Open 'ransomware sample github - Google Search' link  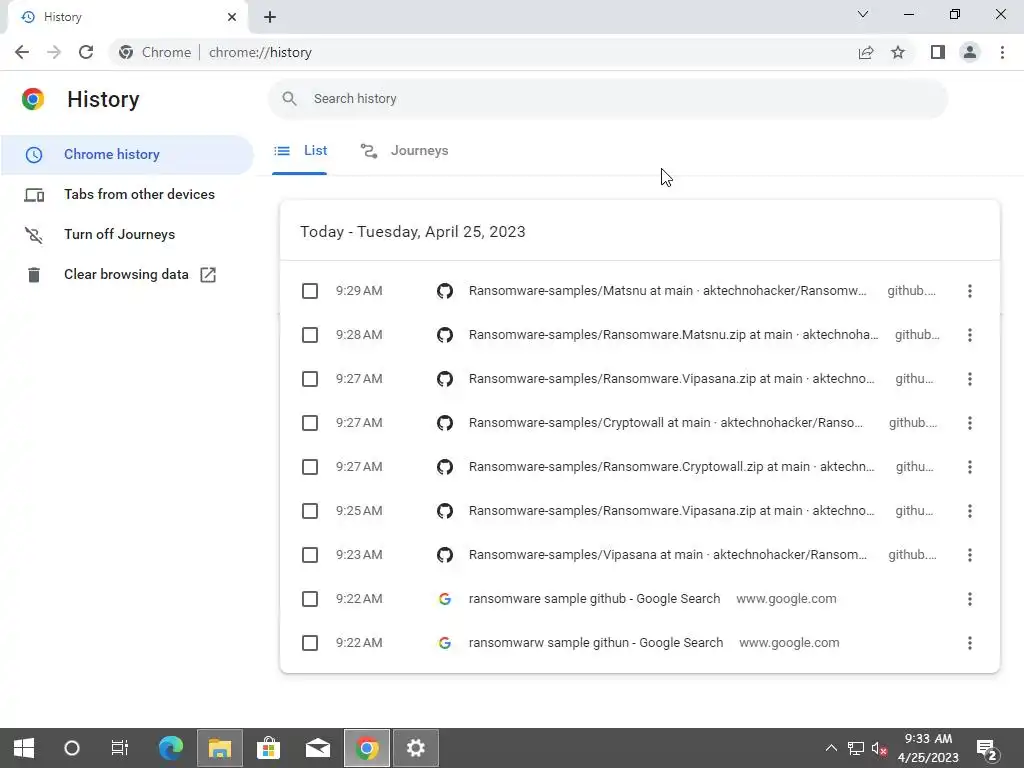pyautogui.click(x=594, y=599)
